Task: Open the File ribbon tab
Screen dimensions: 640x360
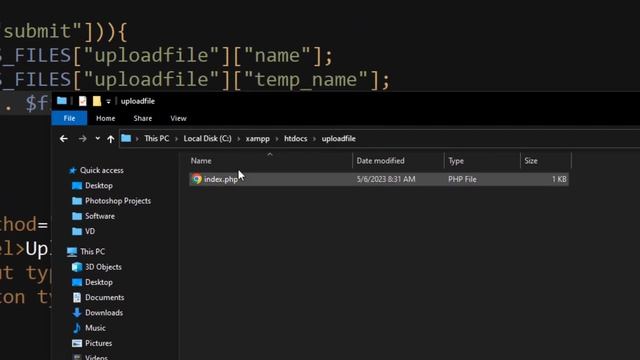Action: pos(69,118)
